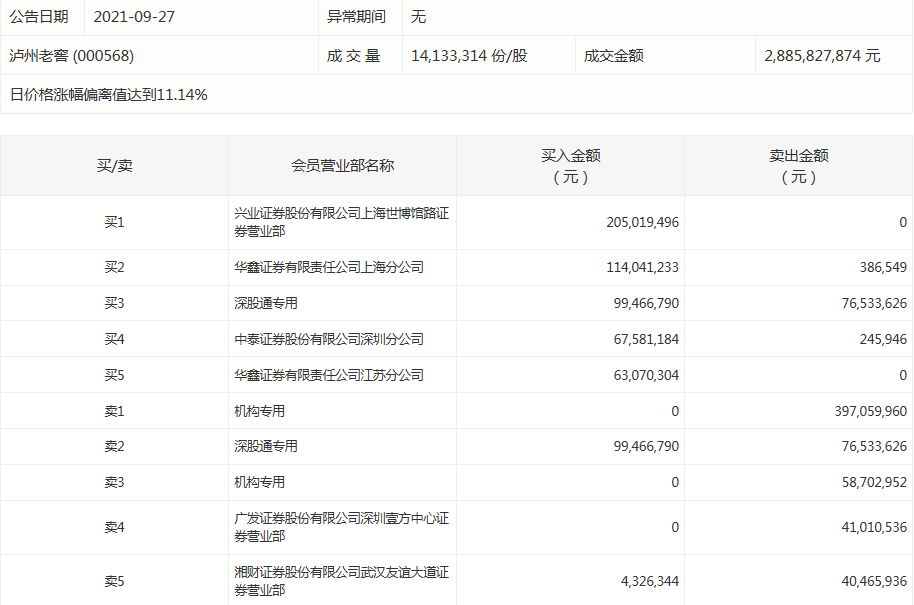Select sell amount 386,549
This screenshot has width=914, height=605.
pyautogui.click(x=883, y=268)
